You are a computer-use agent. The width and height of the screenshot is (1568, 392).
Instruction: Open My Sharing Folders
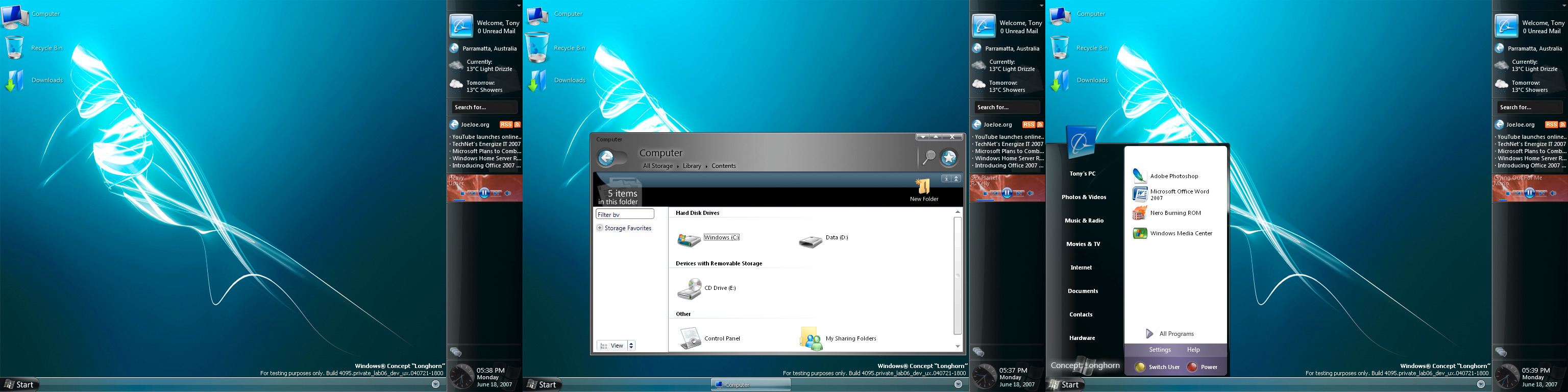(x=838, y=338)
